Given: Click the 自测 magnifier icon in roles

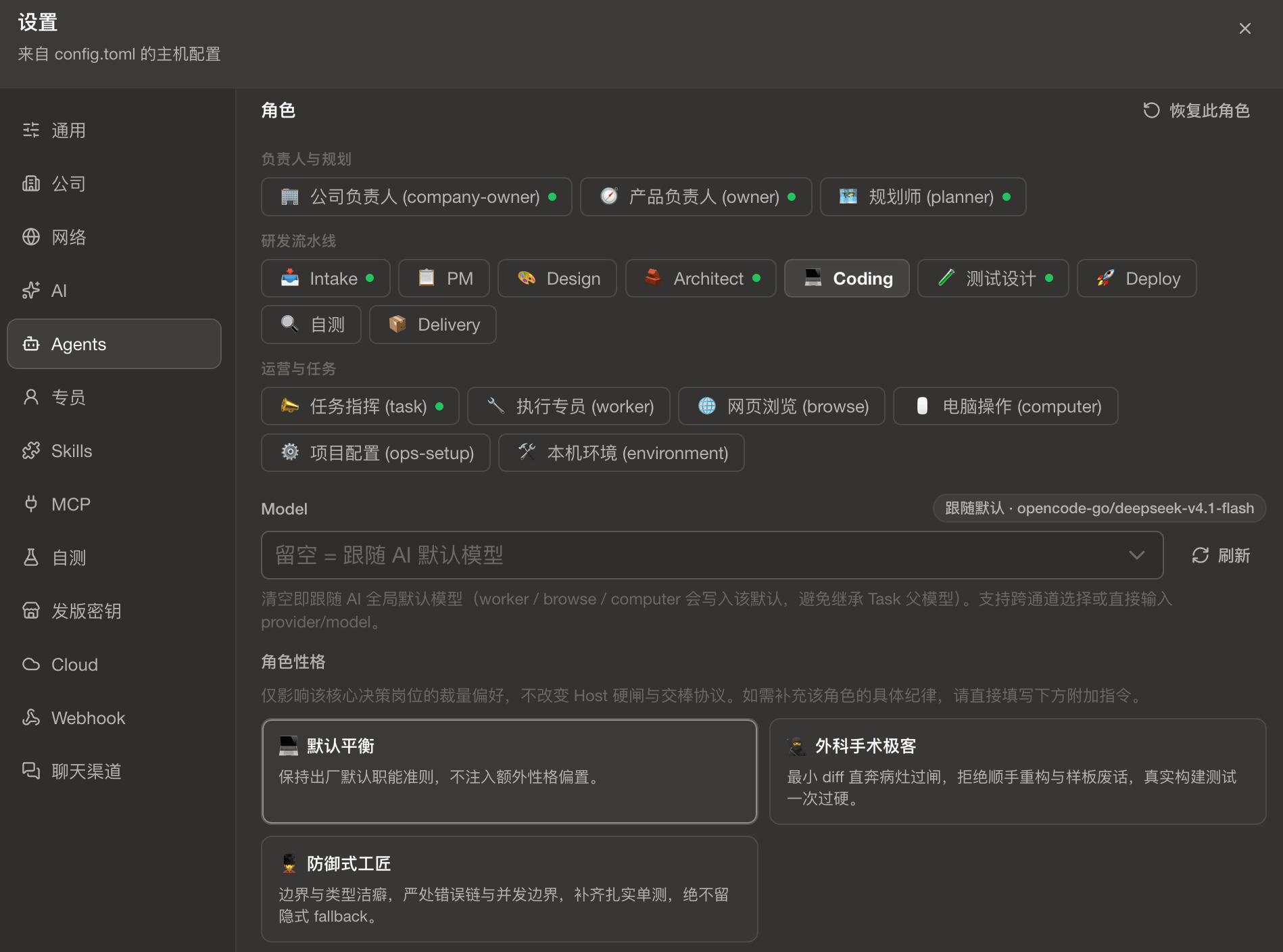Looking at the screenshot, I should pos(289,324).
